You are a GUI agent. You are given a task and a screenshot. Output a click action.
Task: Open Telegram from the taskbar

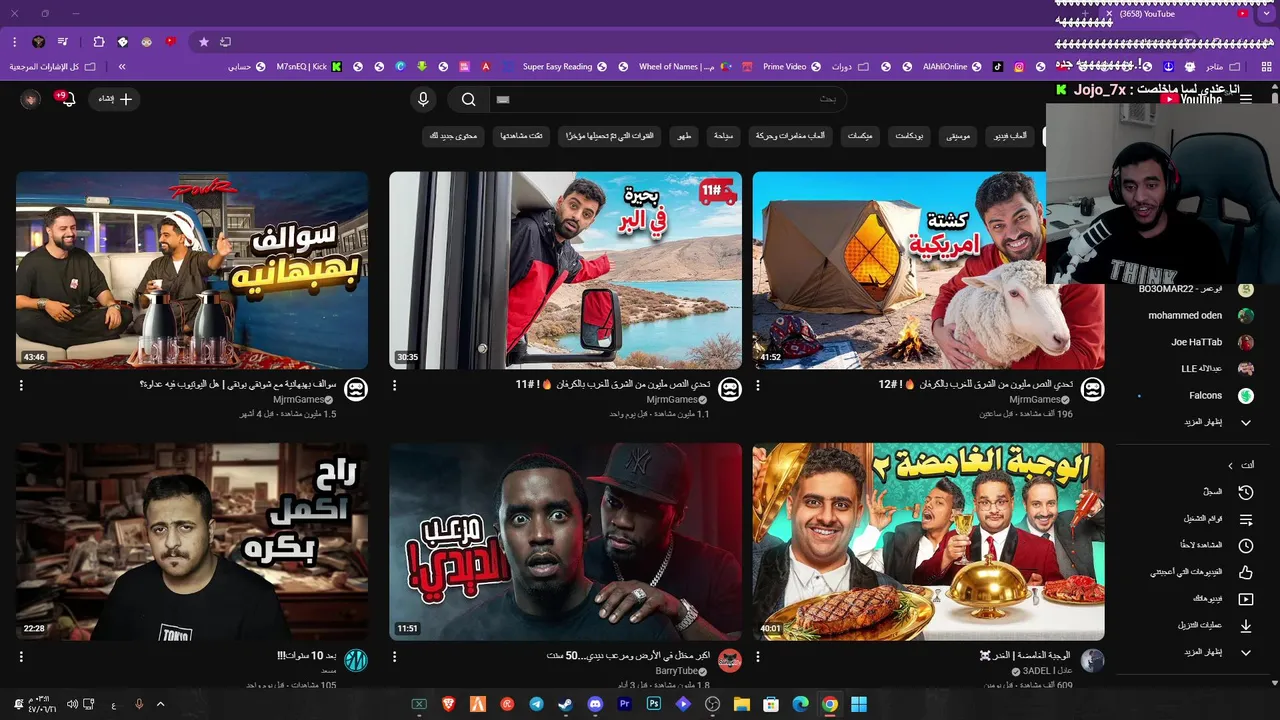pos(536,704)
